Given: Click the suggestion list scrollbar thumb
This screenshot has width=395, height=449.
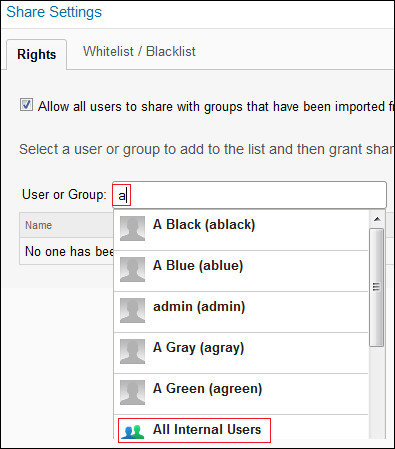Looking at the screenshot, I should pos(377,288).
